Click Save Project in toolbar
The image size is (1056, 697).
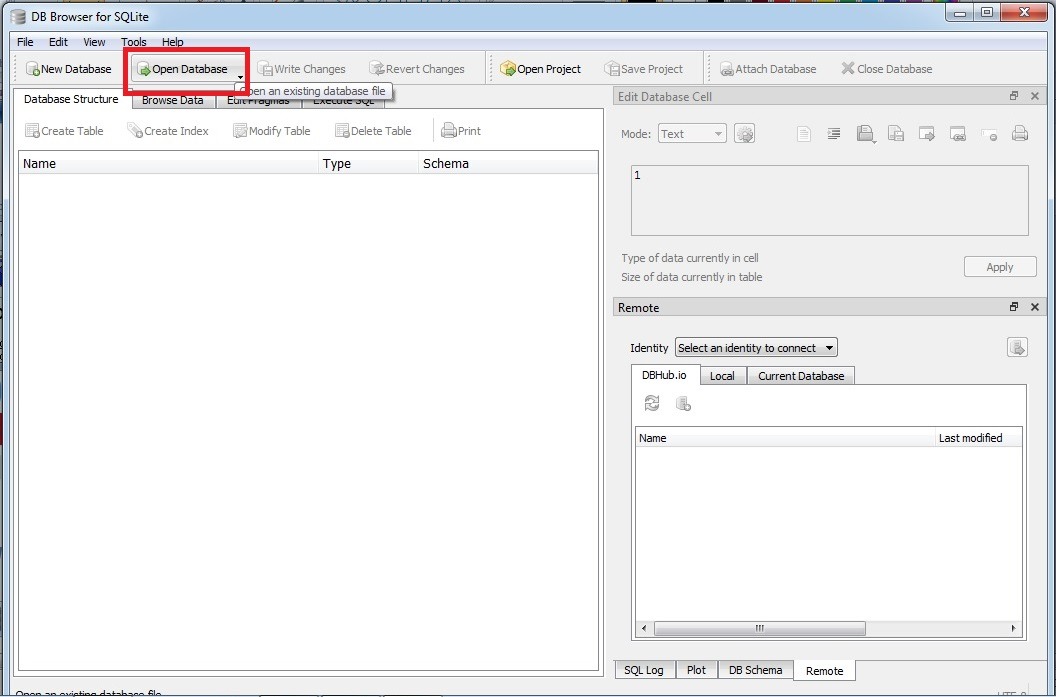[643, 69]
